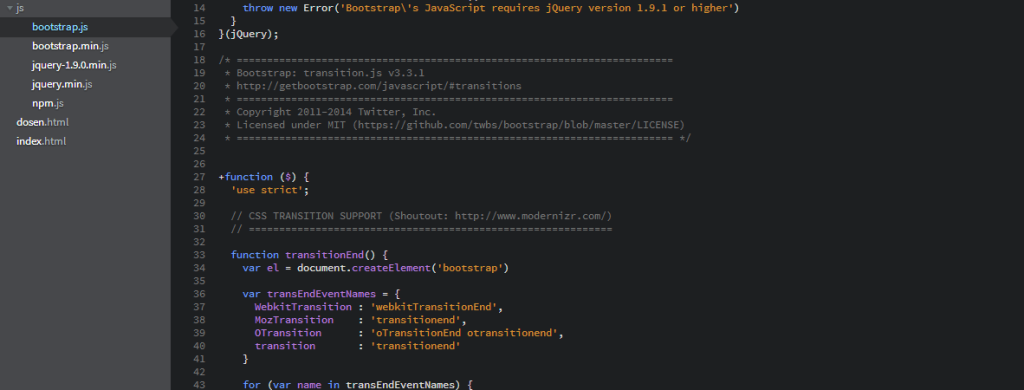Select the js folder name
Viewport: 1024px width, 390px height.
coord(20,8)
